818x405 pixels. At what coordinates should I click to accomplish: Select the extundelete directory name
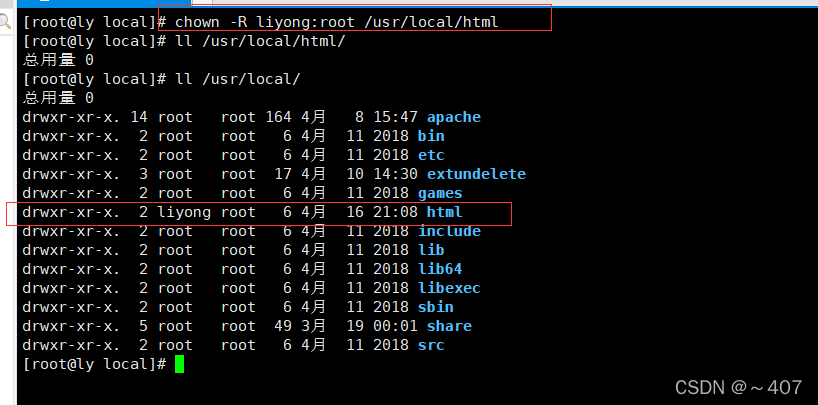click(476, 174)
